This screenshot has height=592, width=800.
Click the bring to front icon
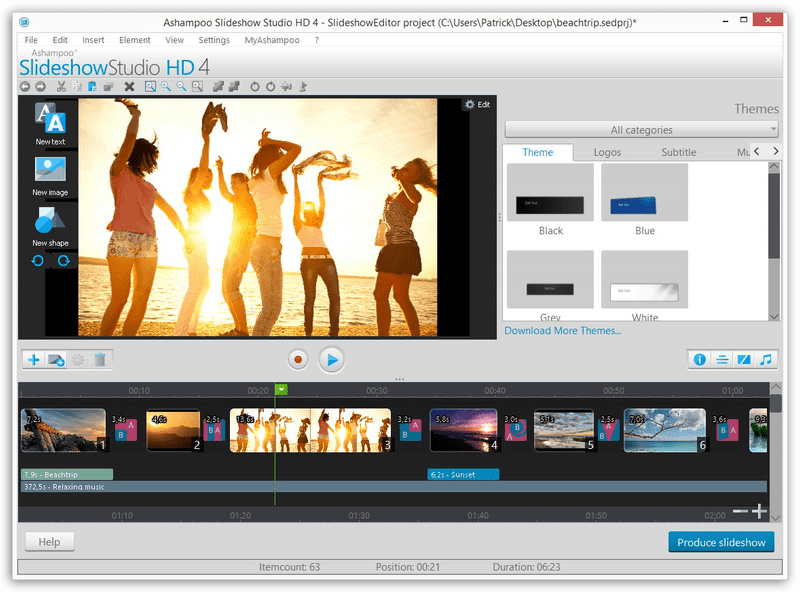point(218,87)
